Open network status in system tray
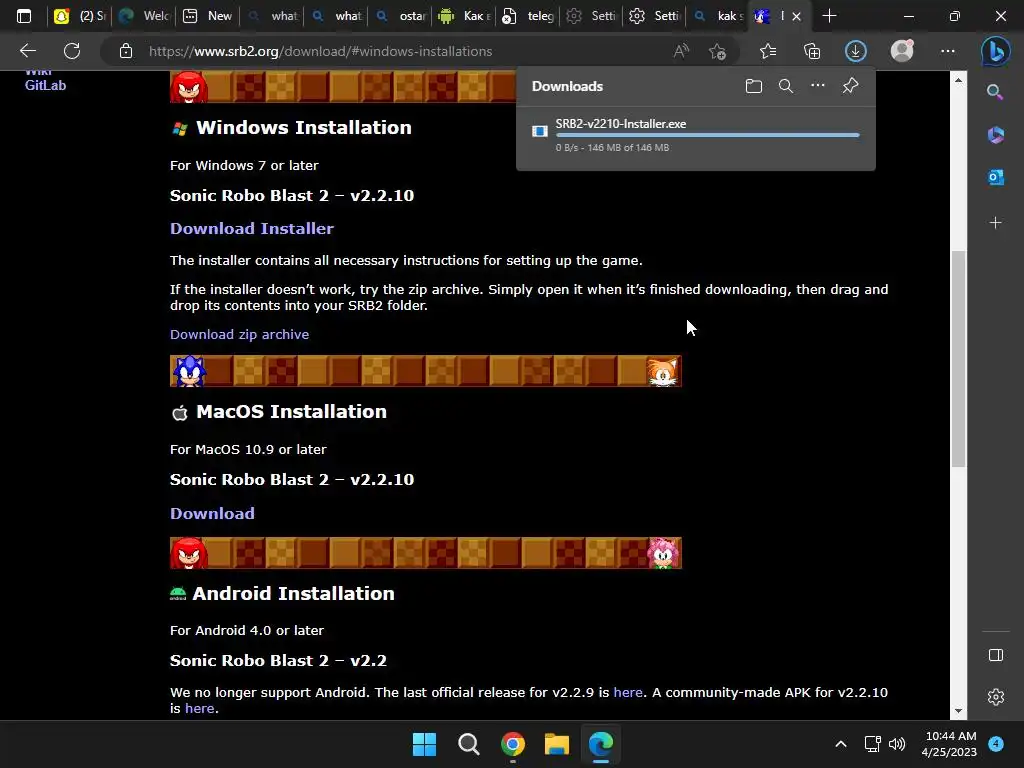1024x768 pixels. [872, 744]
